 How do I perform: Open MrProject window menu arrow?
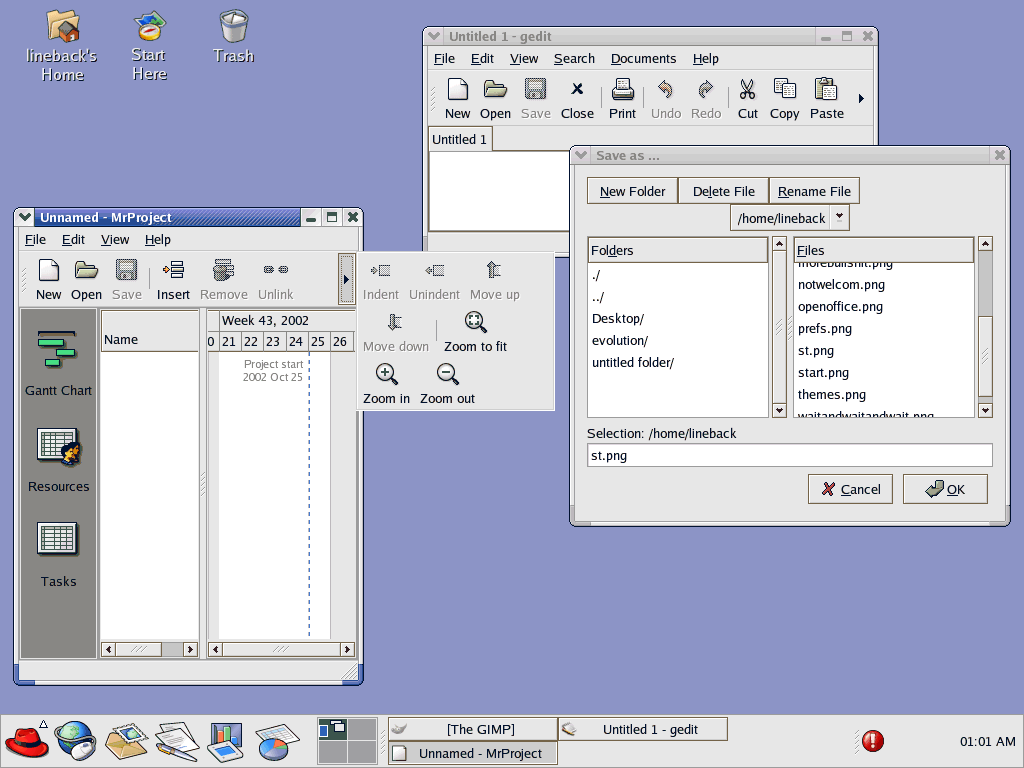tap(25, 217)
